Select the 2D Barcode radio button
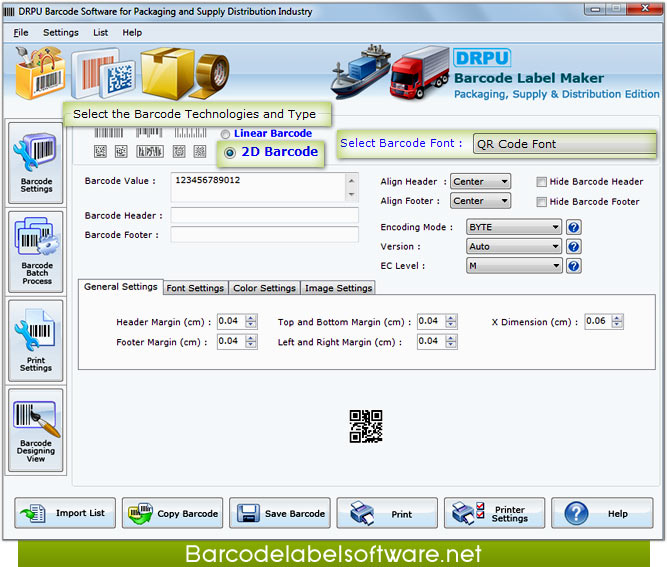 [230, 153]
